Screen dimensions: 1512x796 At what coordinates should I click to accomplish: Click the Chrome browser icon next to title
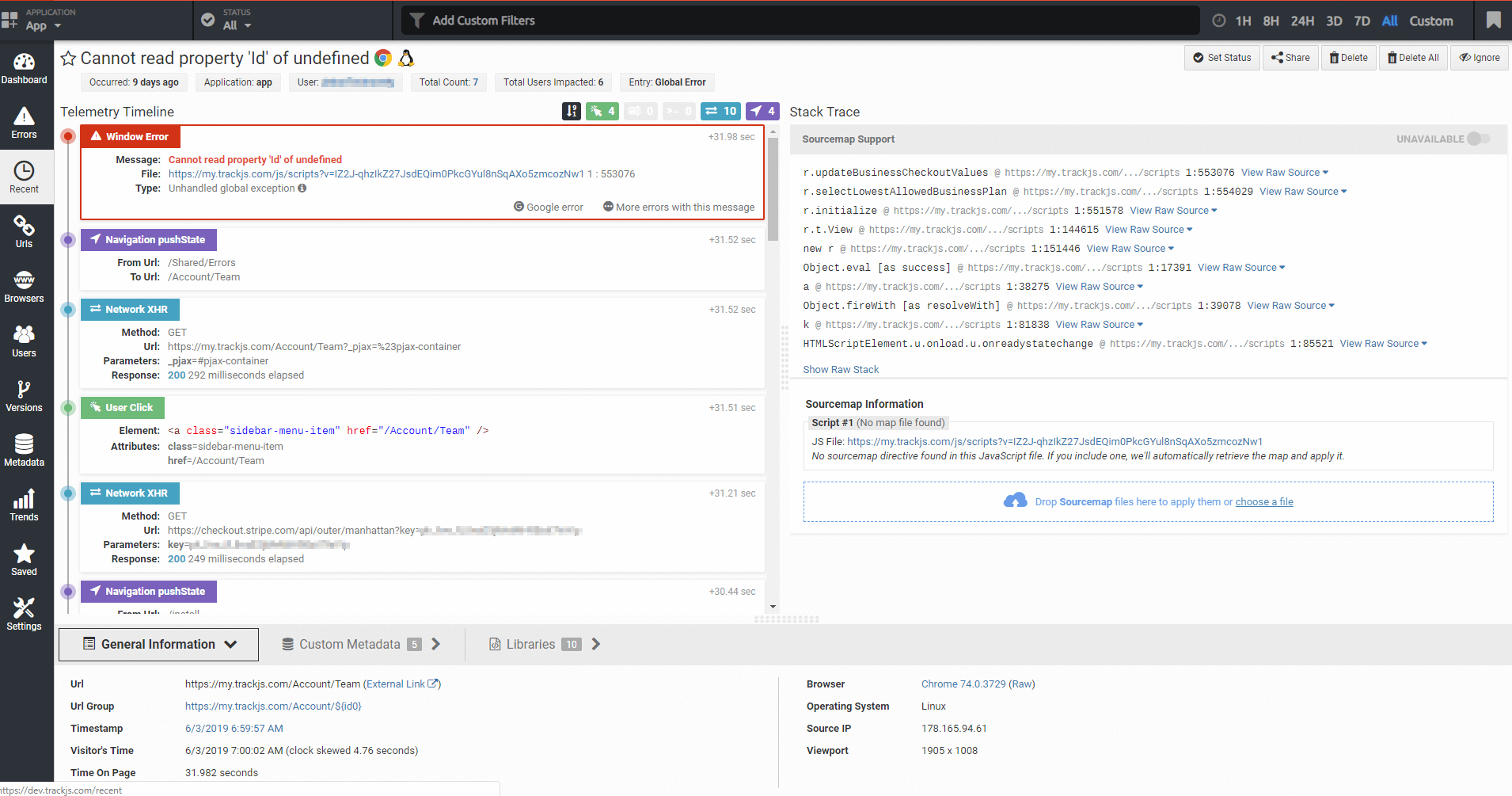tap(383, 58)
